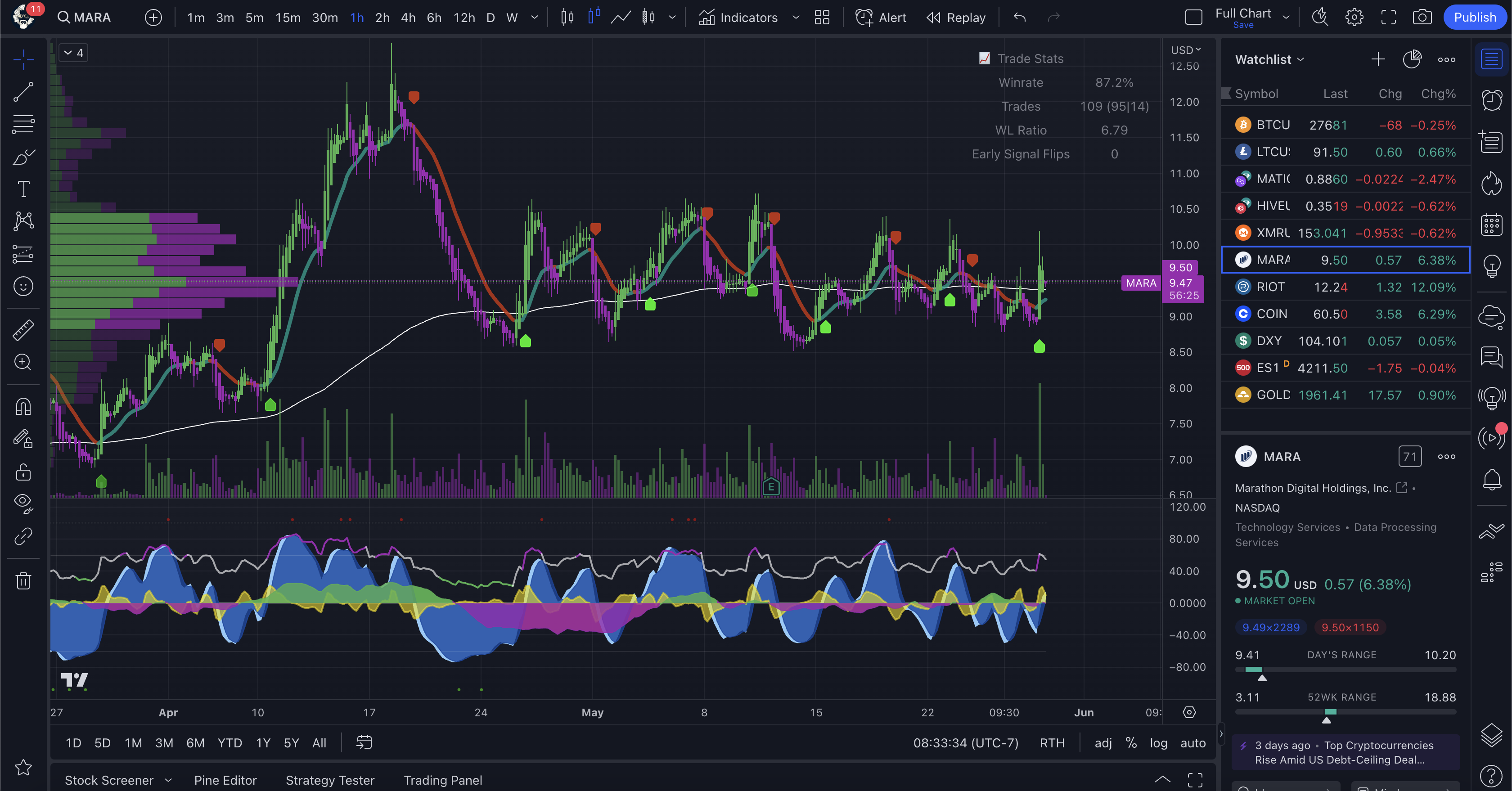Select the 1M date range

(x=133, y=743)
